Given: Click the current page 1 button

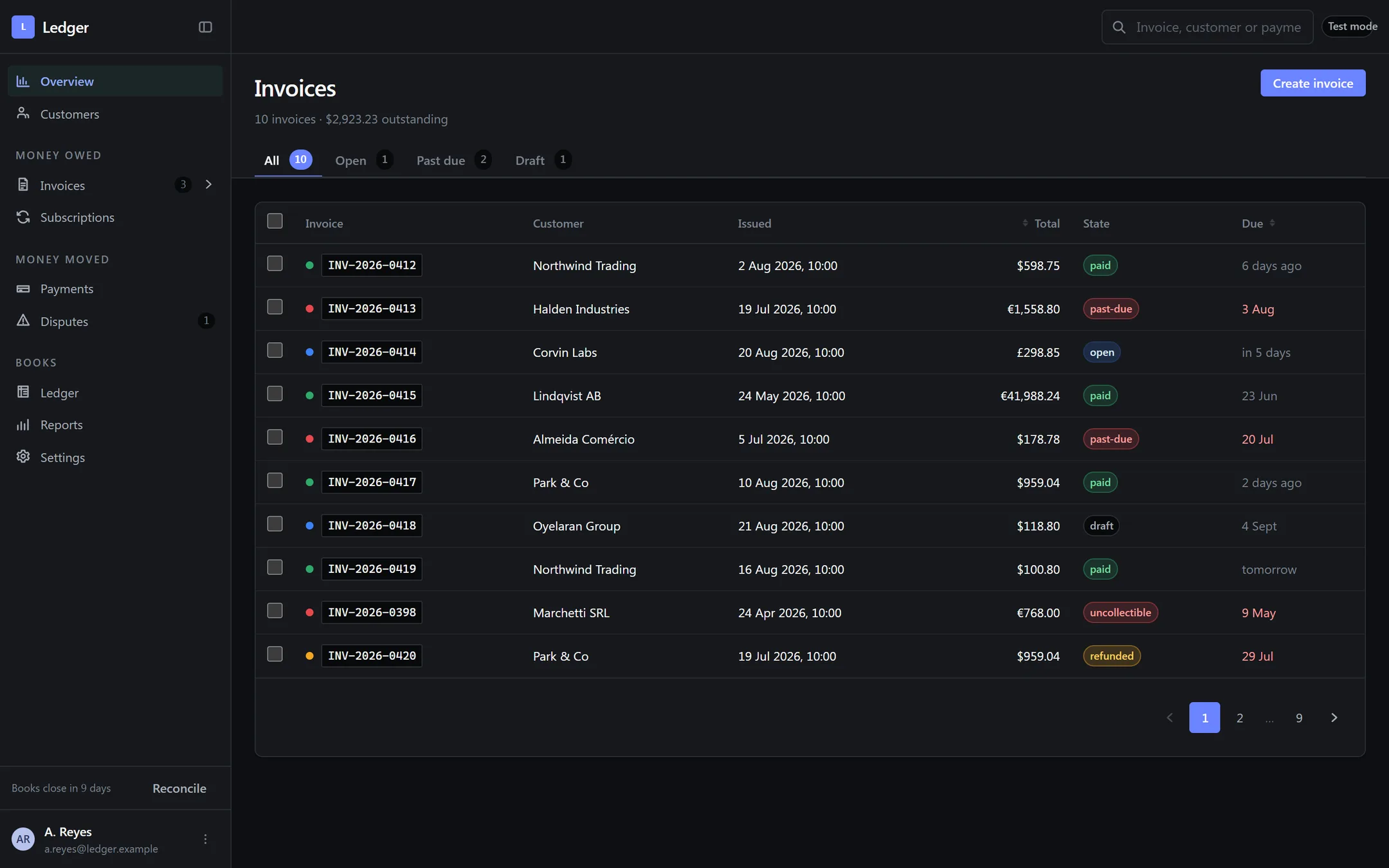Looking at the screenshot, I should click(1204, 718).
